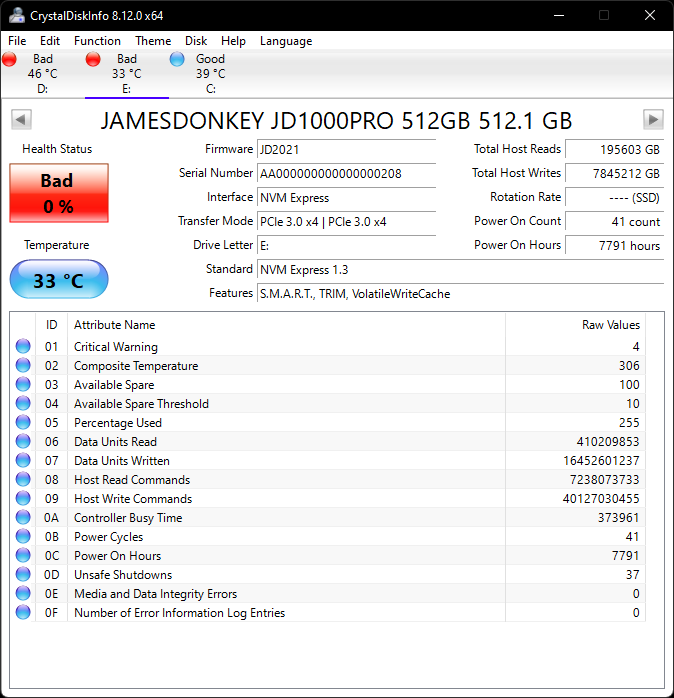Click the 33 °C temperature button
The width and height of the screenshot is (674, 698).
[x=59, y=280]
